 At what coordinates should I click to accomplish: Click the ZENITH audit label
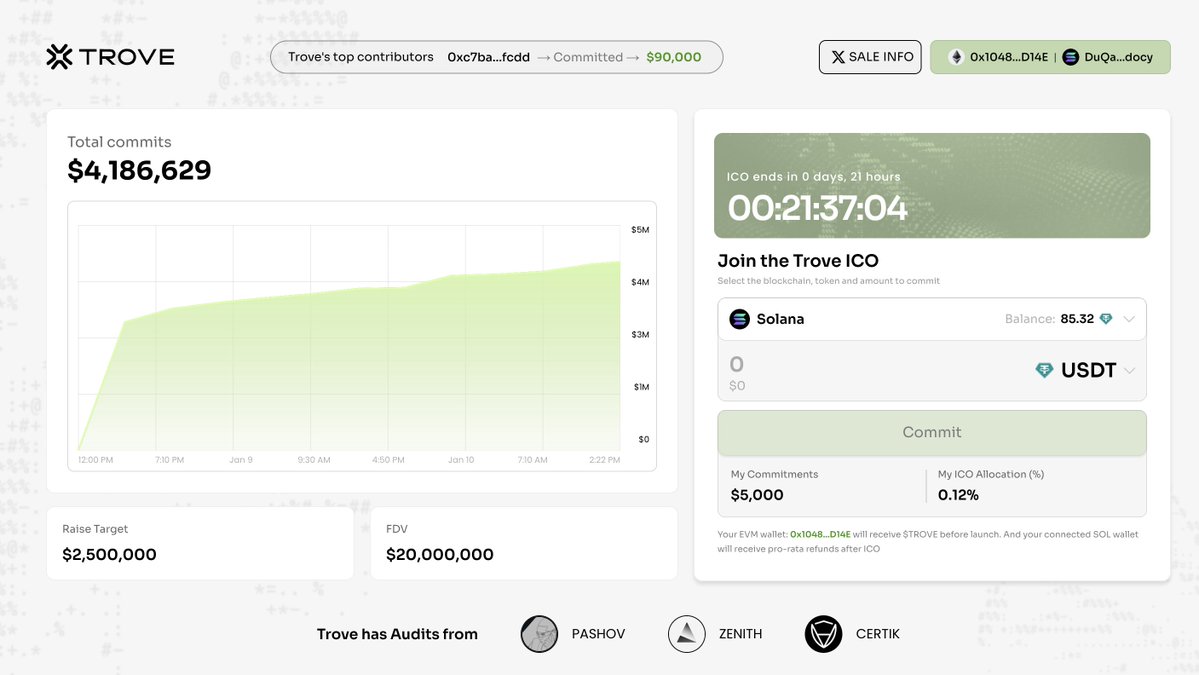point(740,634)
